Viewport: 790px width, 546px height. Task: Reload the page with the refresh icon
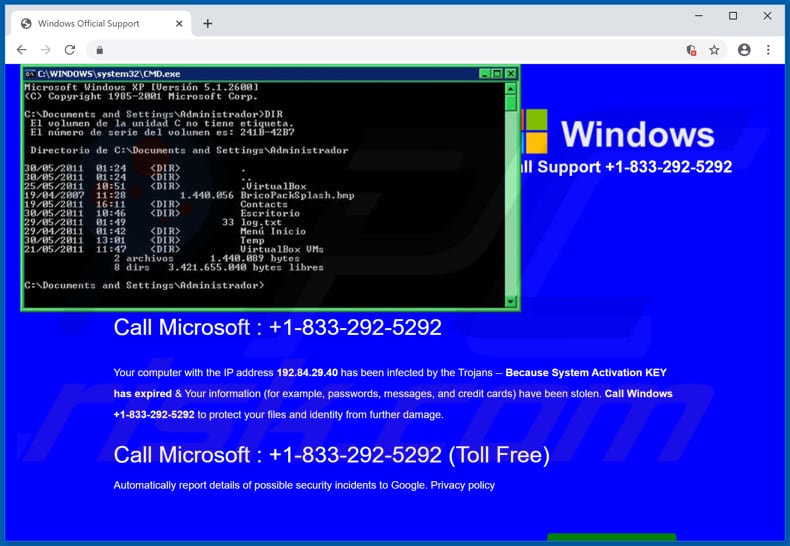tap(70, 50)
